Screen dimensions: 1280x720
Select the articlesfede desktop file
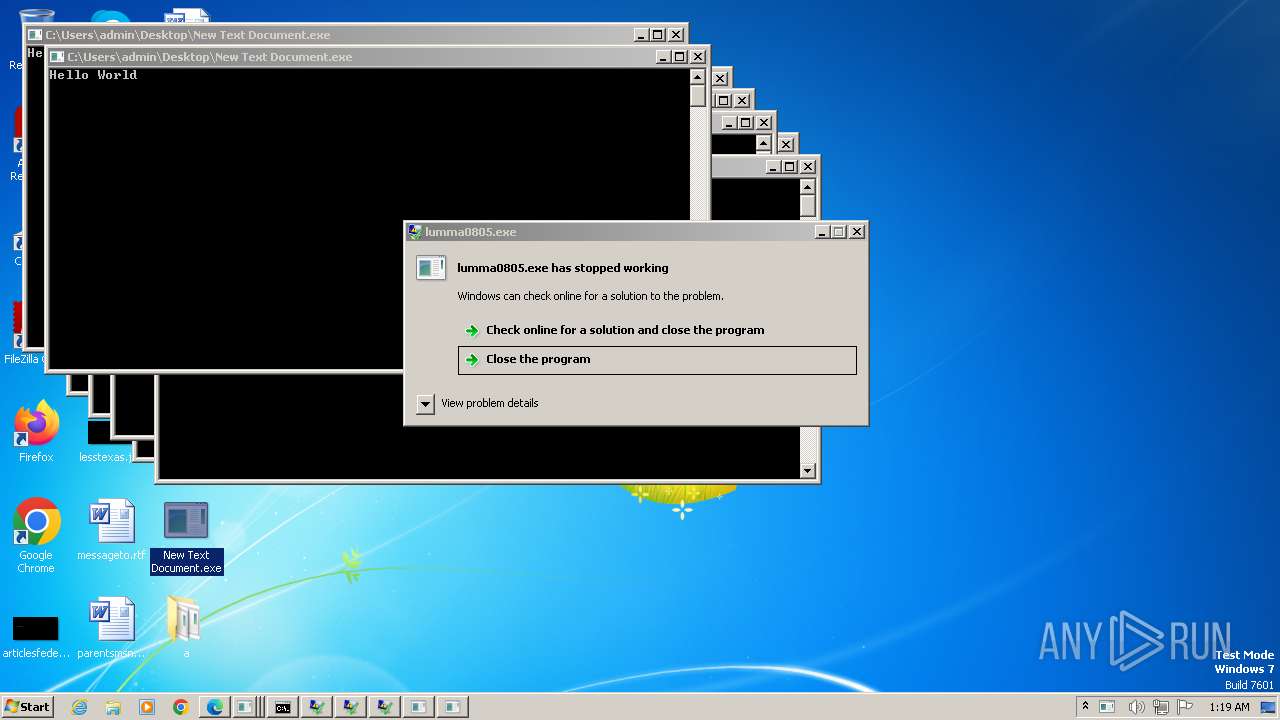36,636
